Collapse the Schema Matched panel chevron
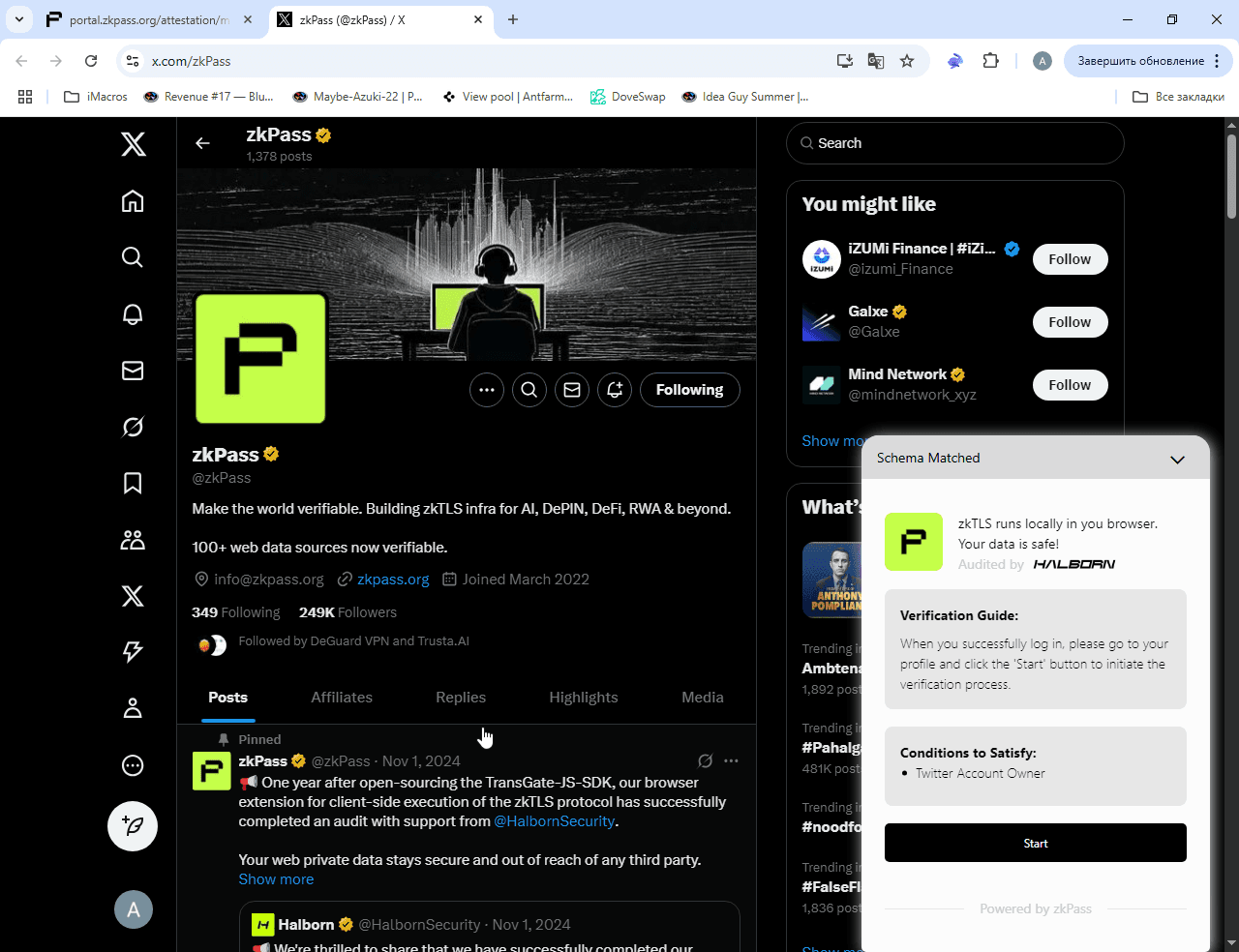Viewport: 1239px width, 952px height. 1177,459
